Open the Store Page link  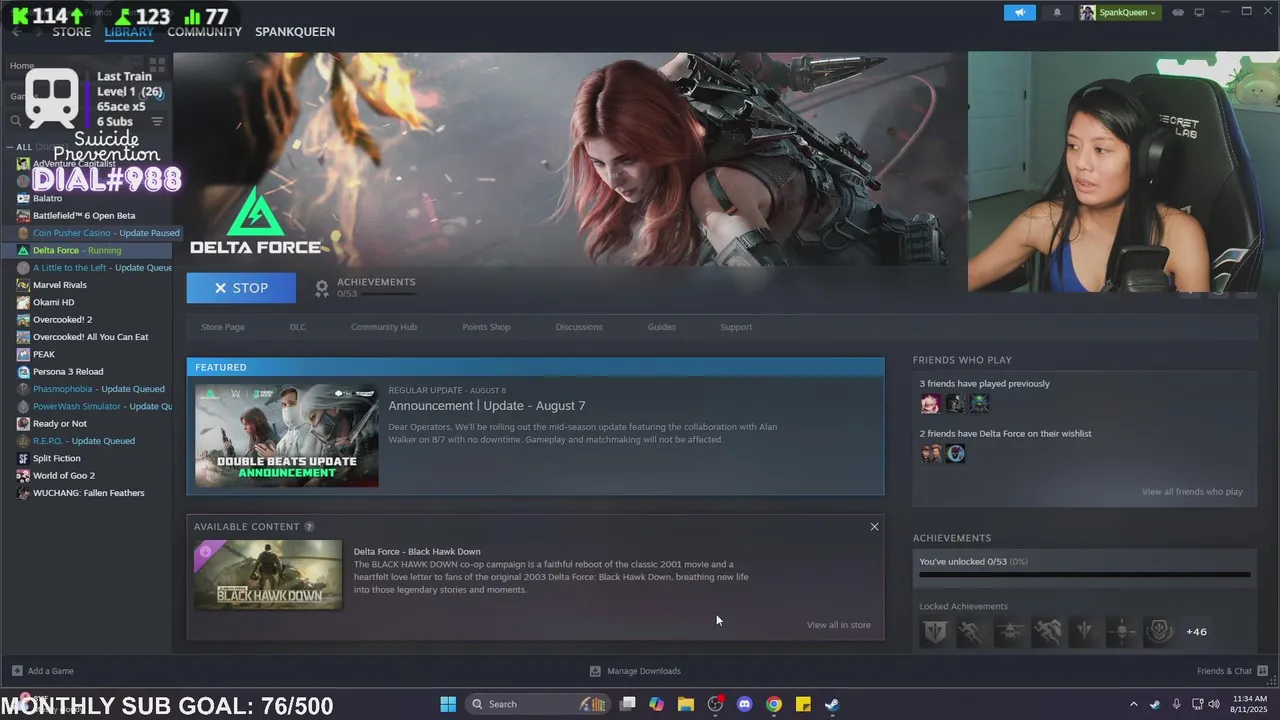(223, 327)
